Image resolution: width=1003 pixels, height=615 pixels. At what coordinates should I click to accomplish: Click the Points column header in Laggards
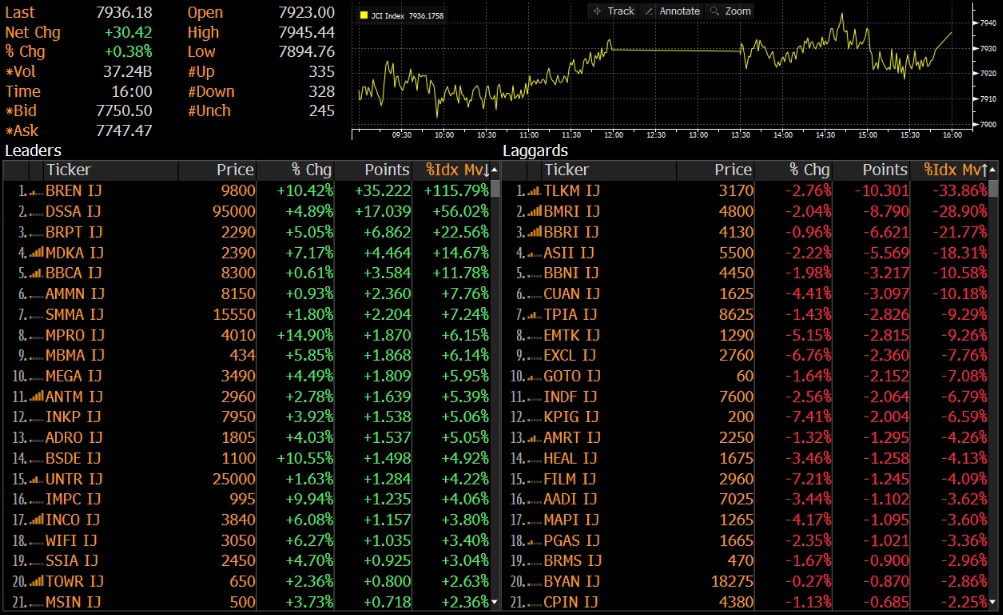pyautogui.click(x=885, y=170)
